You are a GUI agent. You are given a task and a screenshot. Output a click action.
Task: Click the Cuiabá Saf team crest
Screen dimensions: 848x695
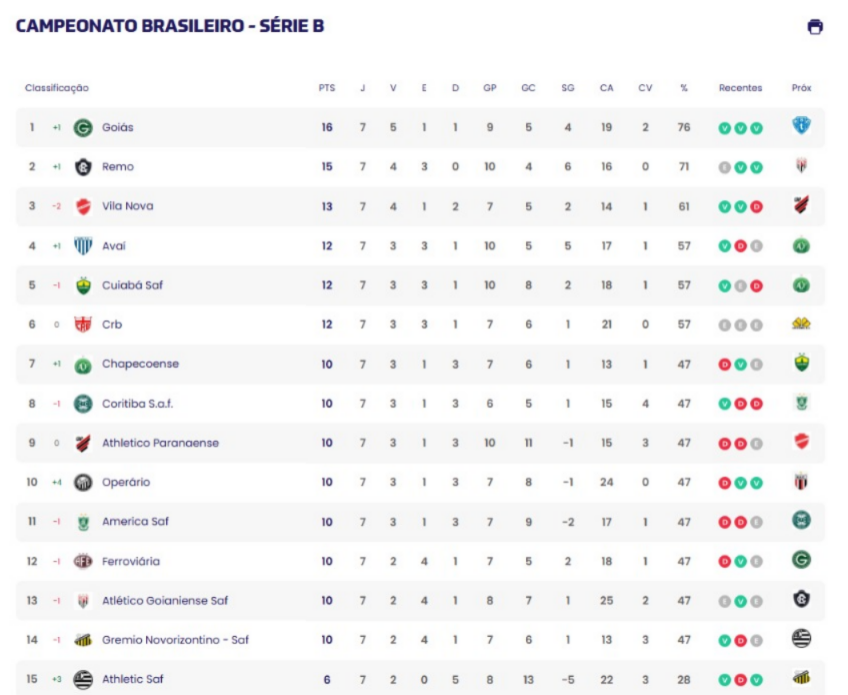[x=83, y=285]
